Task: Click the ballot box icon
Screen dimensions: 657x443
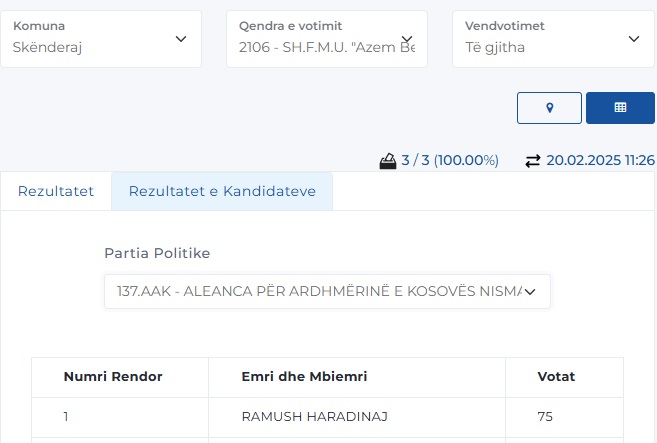Action: 388,160
